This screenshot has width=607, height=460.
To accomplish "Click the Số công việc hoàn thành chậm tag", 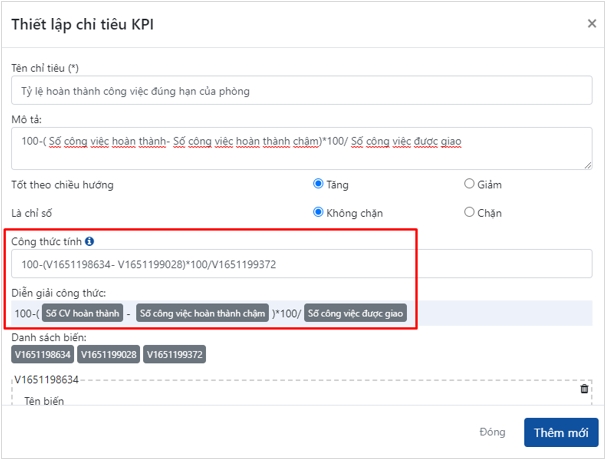I will pyautogui.click(x=203, y=313).
